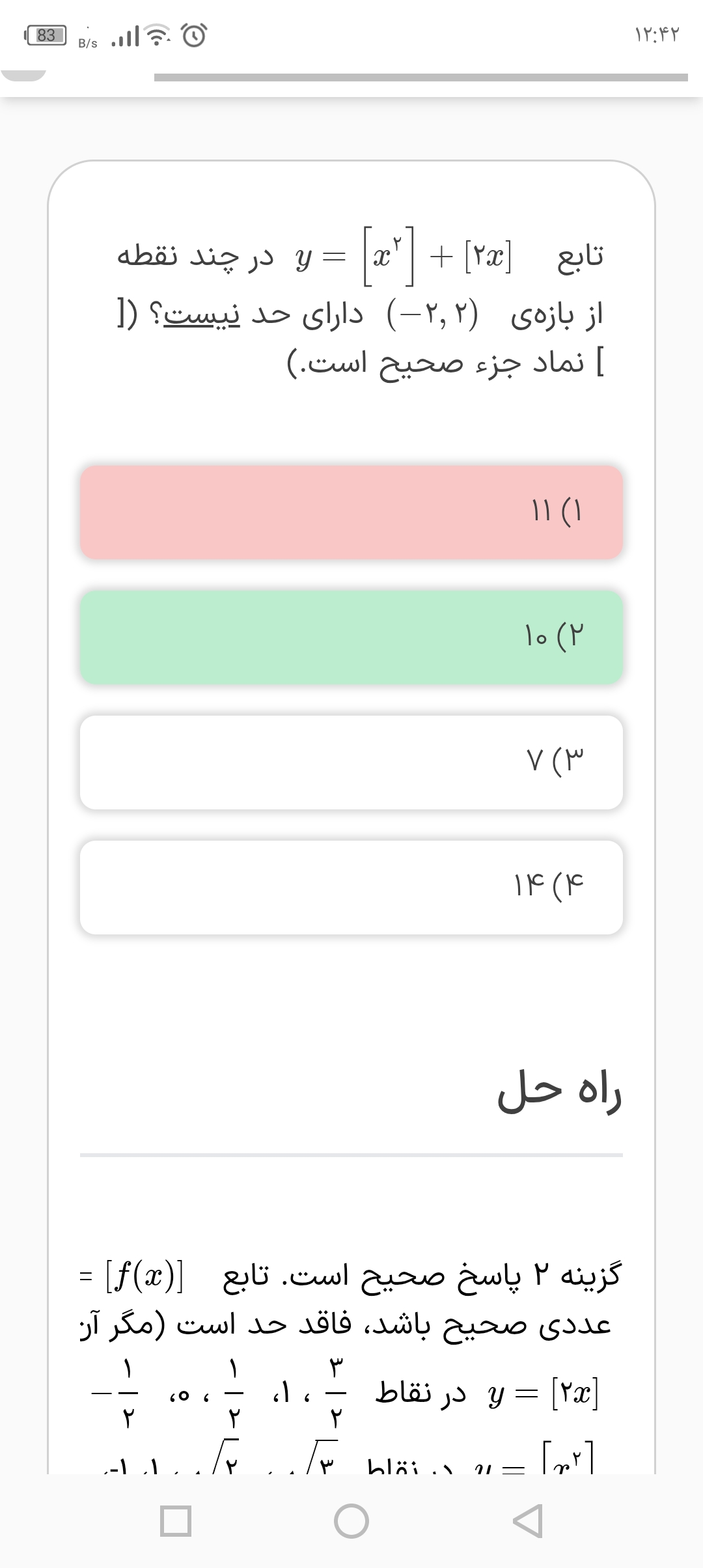Open recent apps with square button

pyautogui.click(x=175, y=1521)
